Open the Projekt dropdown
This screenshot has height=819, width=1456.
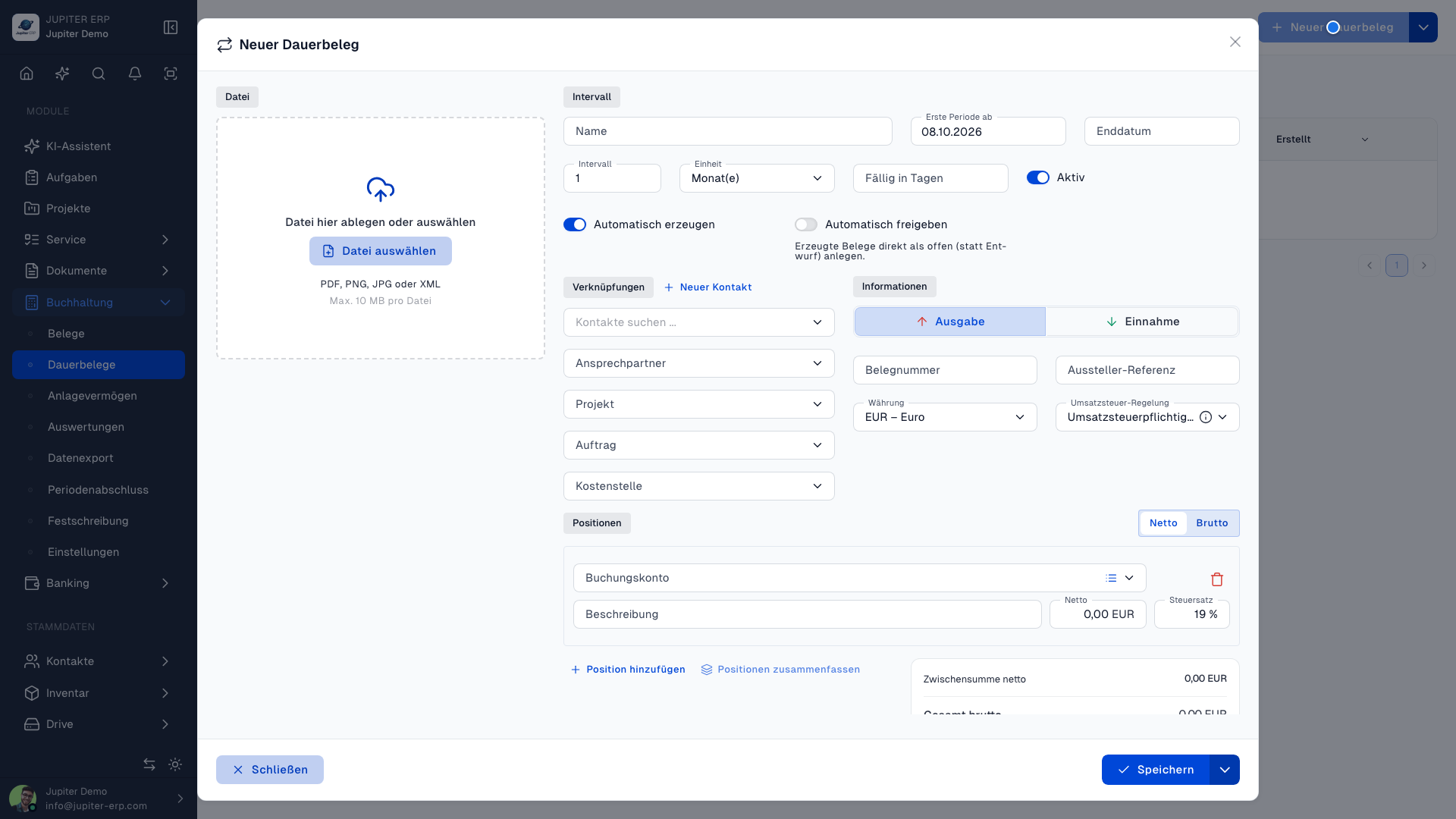pos(698,404)
